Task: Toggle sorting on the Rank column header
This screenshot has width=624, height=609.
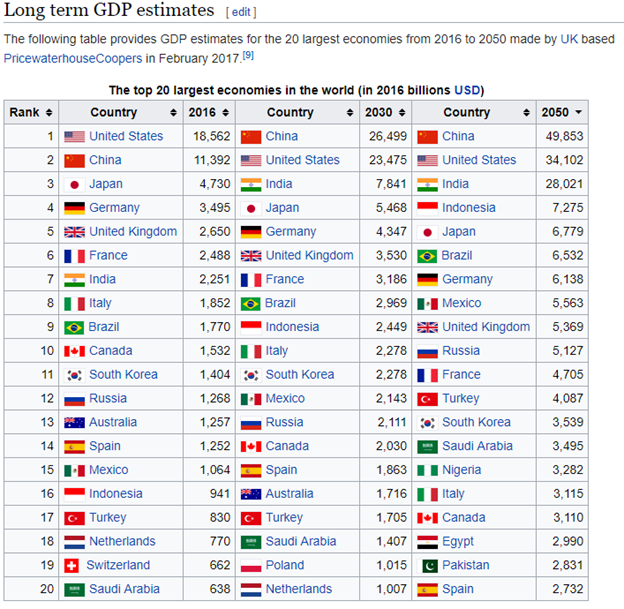Action: (31, 113)
